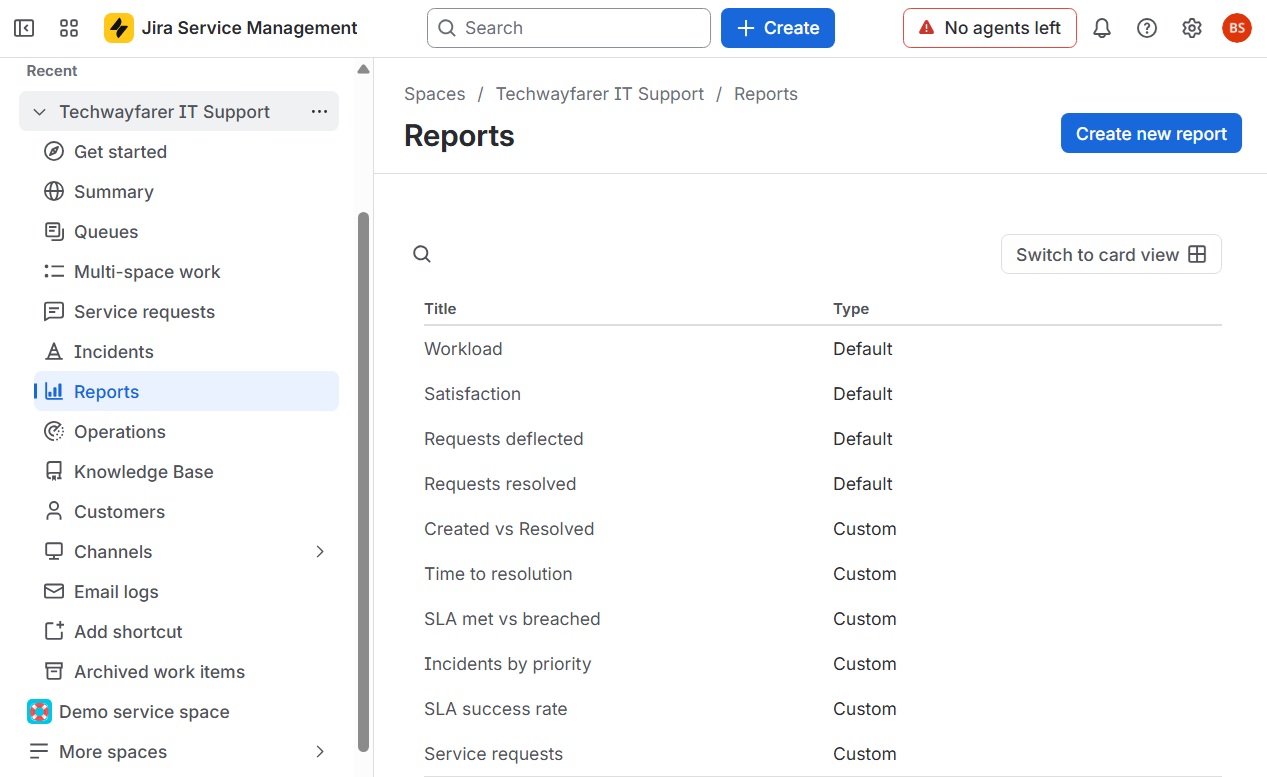The height and width of the screenshot is (777, 1267).
Task: Click the sidebar vertical scrollbar
Action: point(364,480)
